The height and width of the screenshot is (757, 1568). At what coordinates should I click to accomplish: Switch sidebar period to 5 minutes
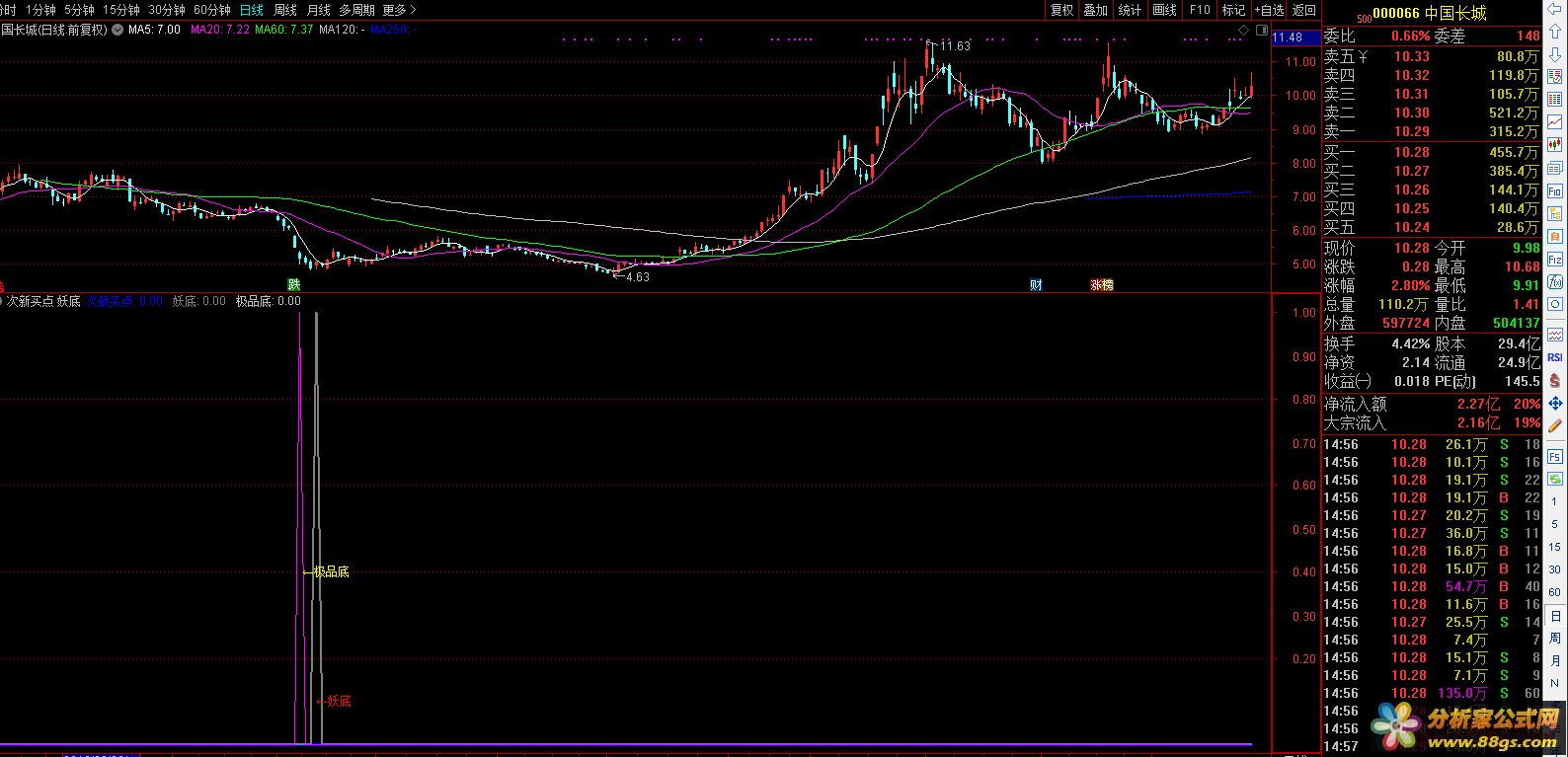pyautogui.click(x=1554, y=524)
